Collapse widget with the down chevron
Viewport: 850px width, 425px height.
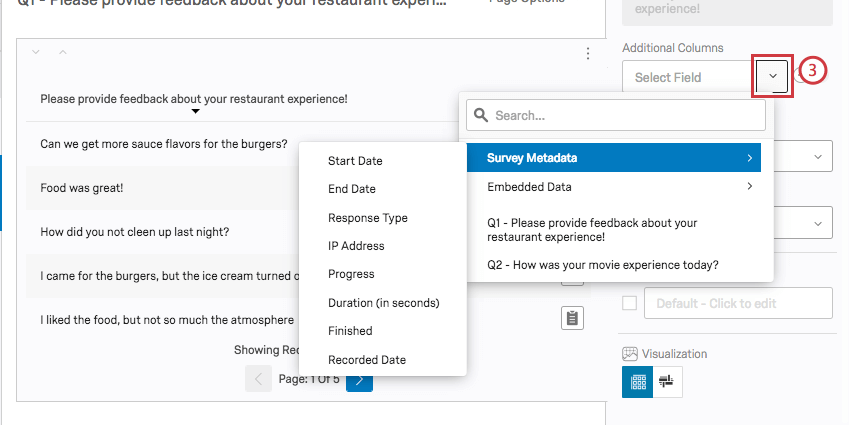click(x=36, y=52)
